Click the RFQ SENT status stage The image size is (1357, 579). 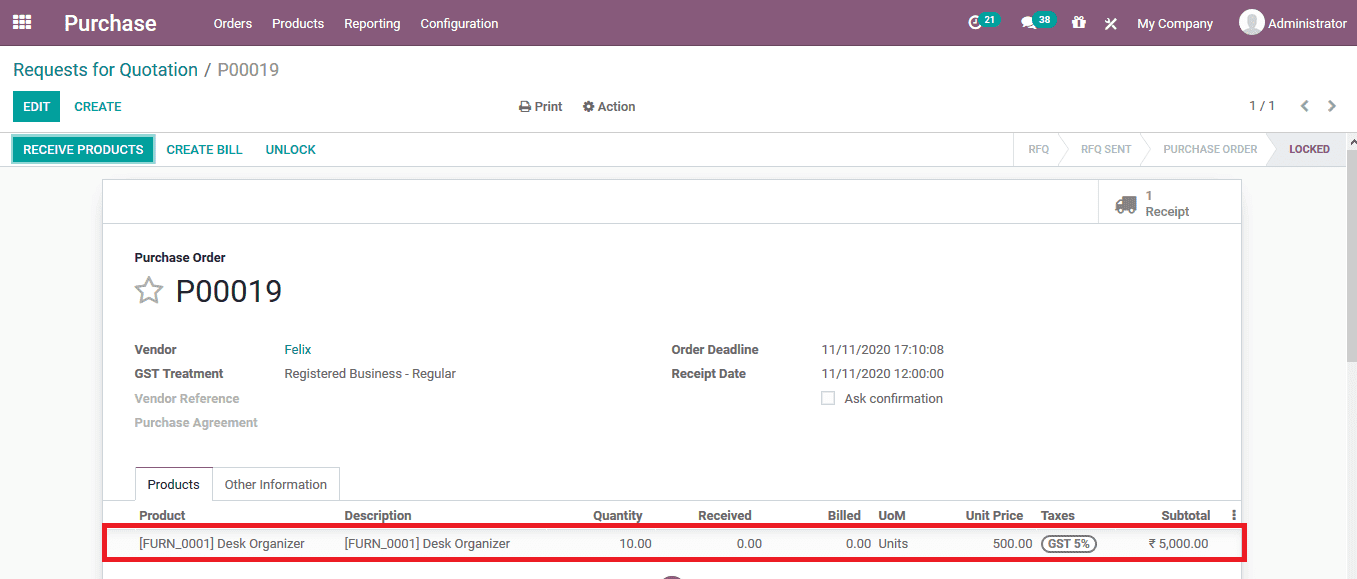tap(1105, 149)
